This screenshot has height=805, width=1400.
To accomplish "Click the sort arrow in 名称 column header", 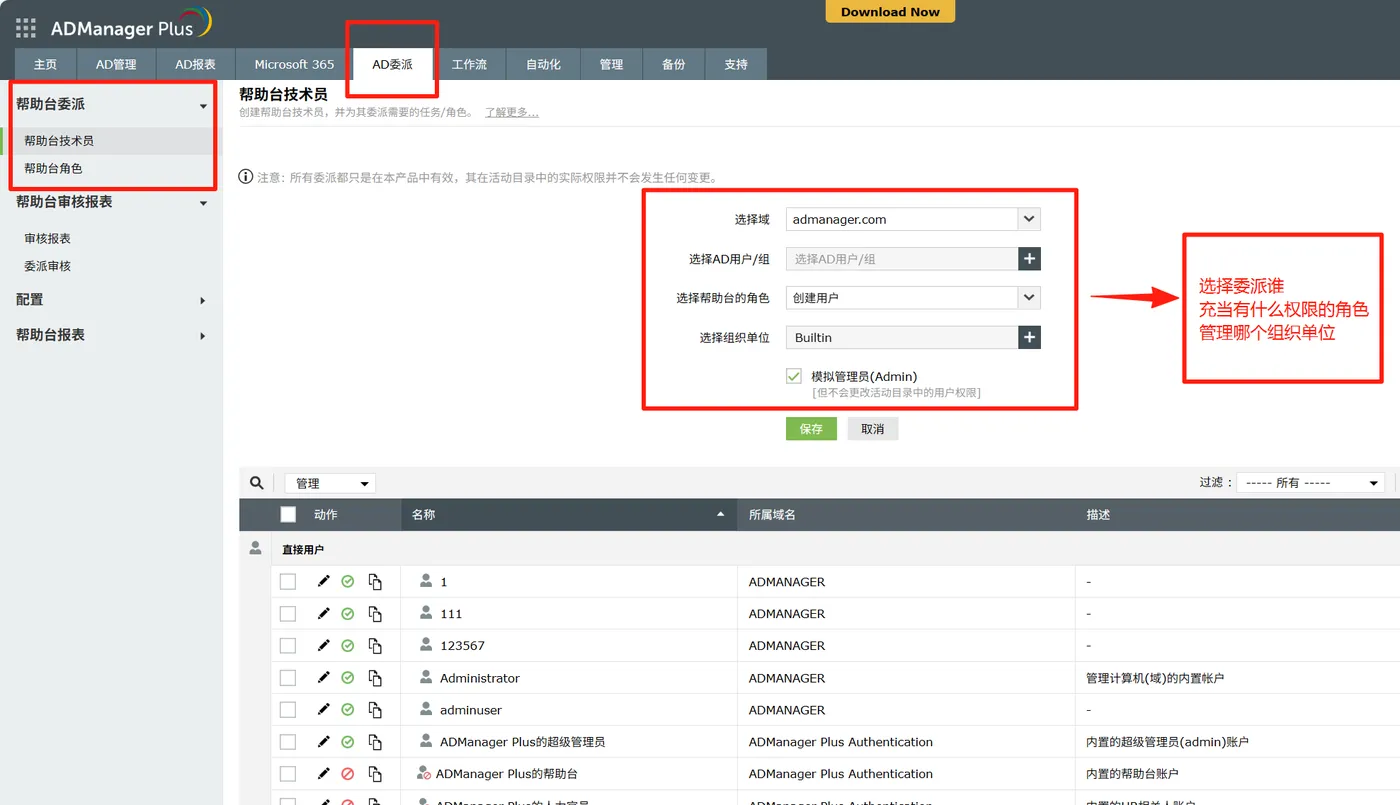I will pyautogui.click(x=720, y=515).
